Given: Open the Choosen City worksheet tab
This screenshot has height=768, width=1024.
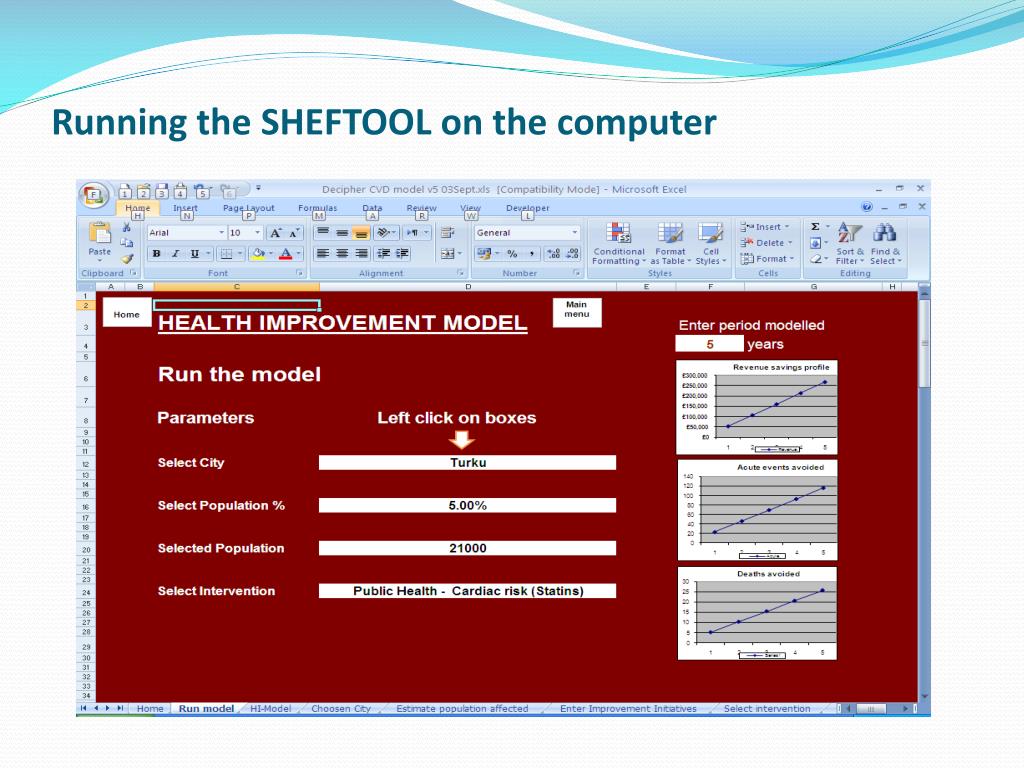Looking at the screenshot, I should tap(341, 709).
